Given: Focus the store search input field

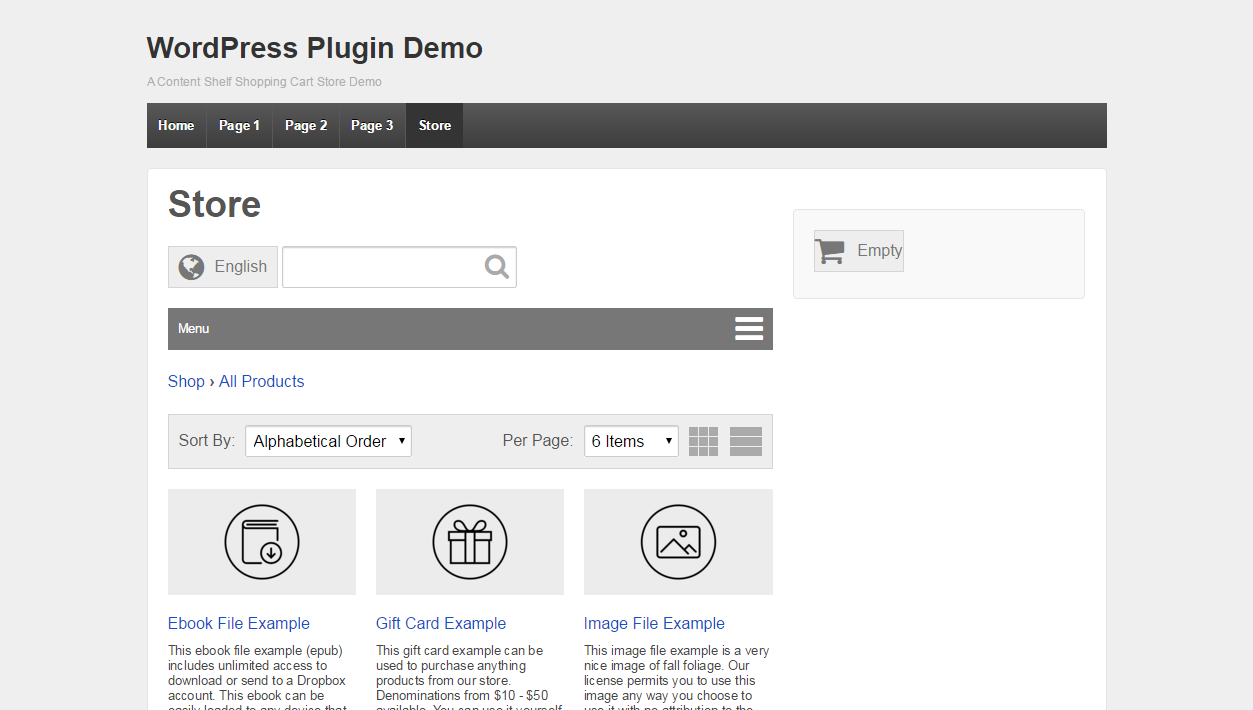Looking at the screenshot, I should [399, 267].
